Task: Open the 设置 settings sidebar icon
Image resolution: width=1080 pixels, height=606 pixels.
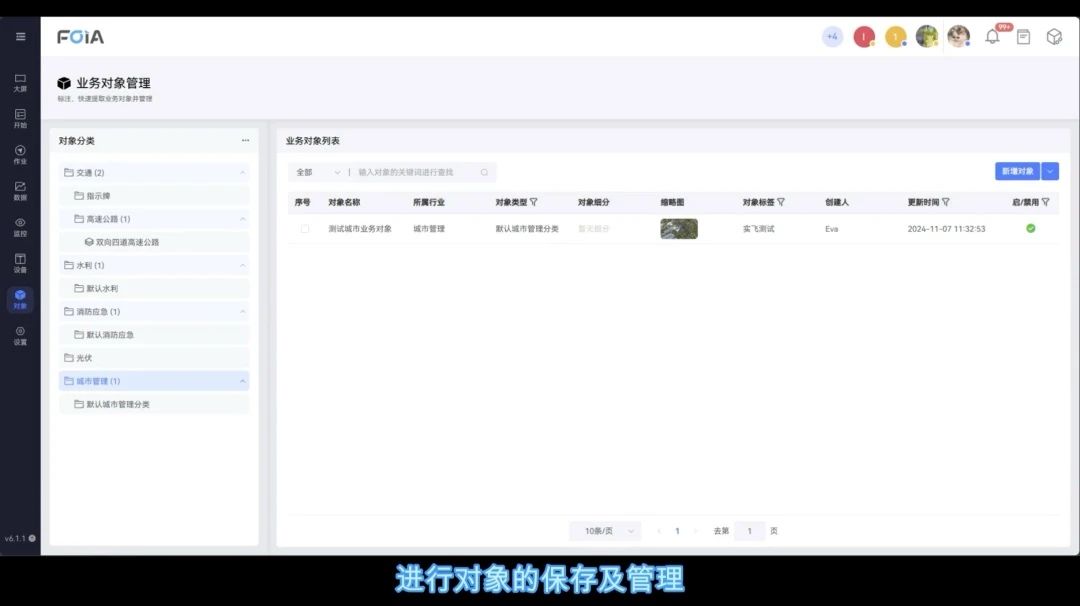Action: 20,335
